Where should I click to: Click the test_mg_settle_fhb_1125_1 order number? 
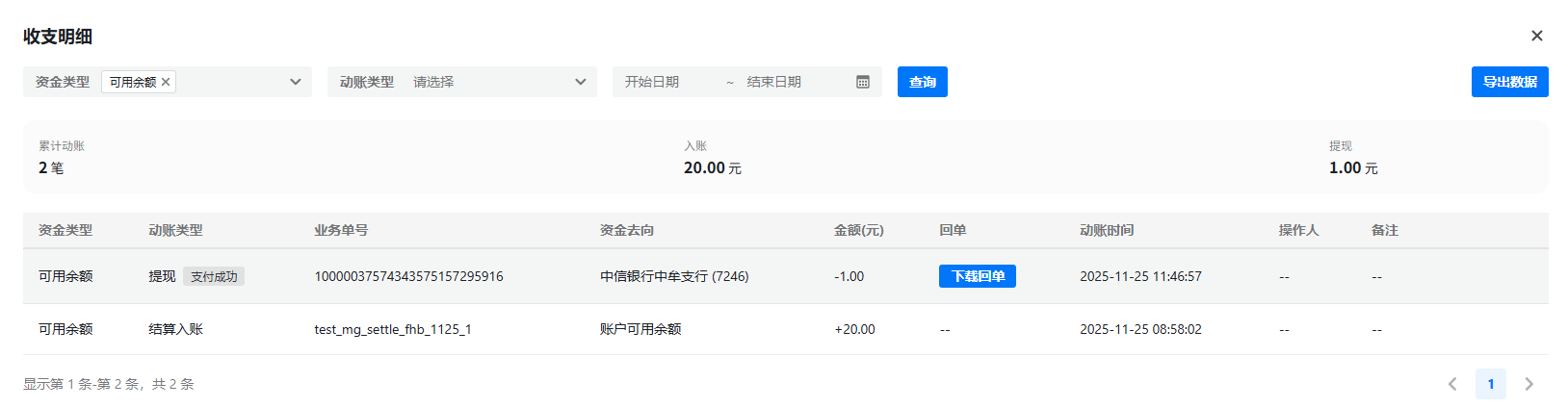(392, 329)
